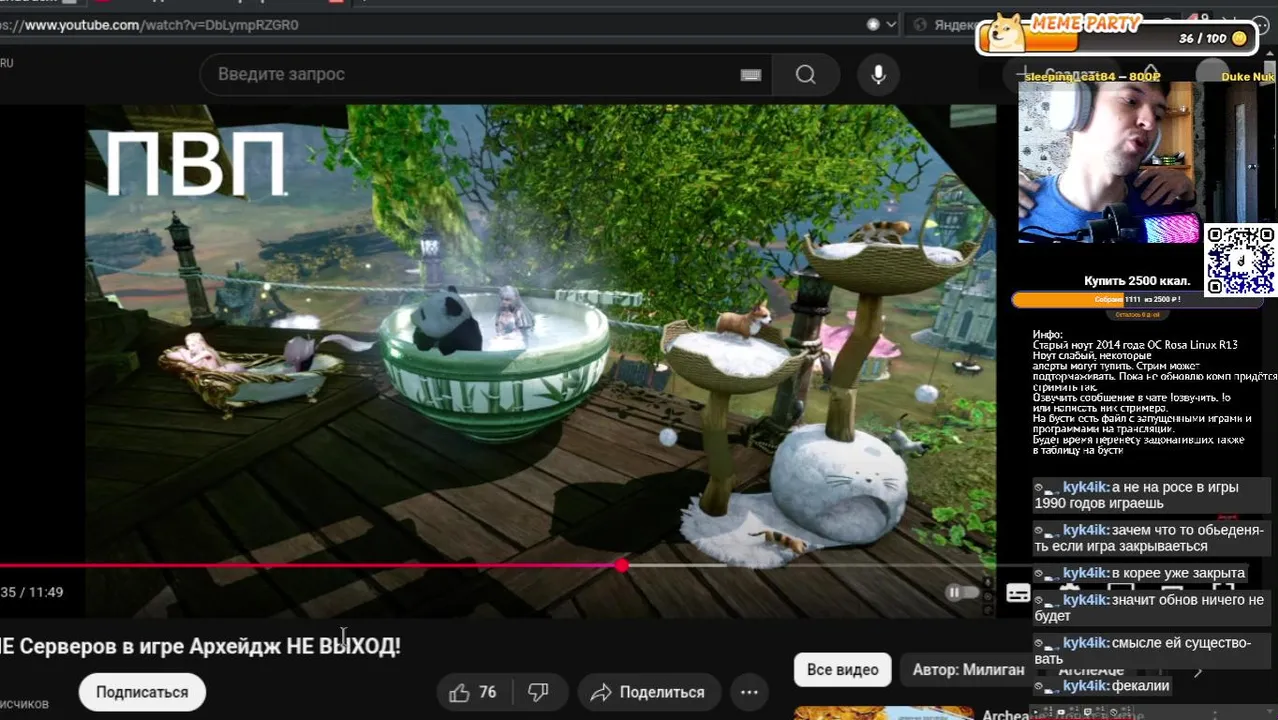This screenshot has width=1278, height=720.
Task: Select the "Все видео" chip
Action: tap(843, 670)
